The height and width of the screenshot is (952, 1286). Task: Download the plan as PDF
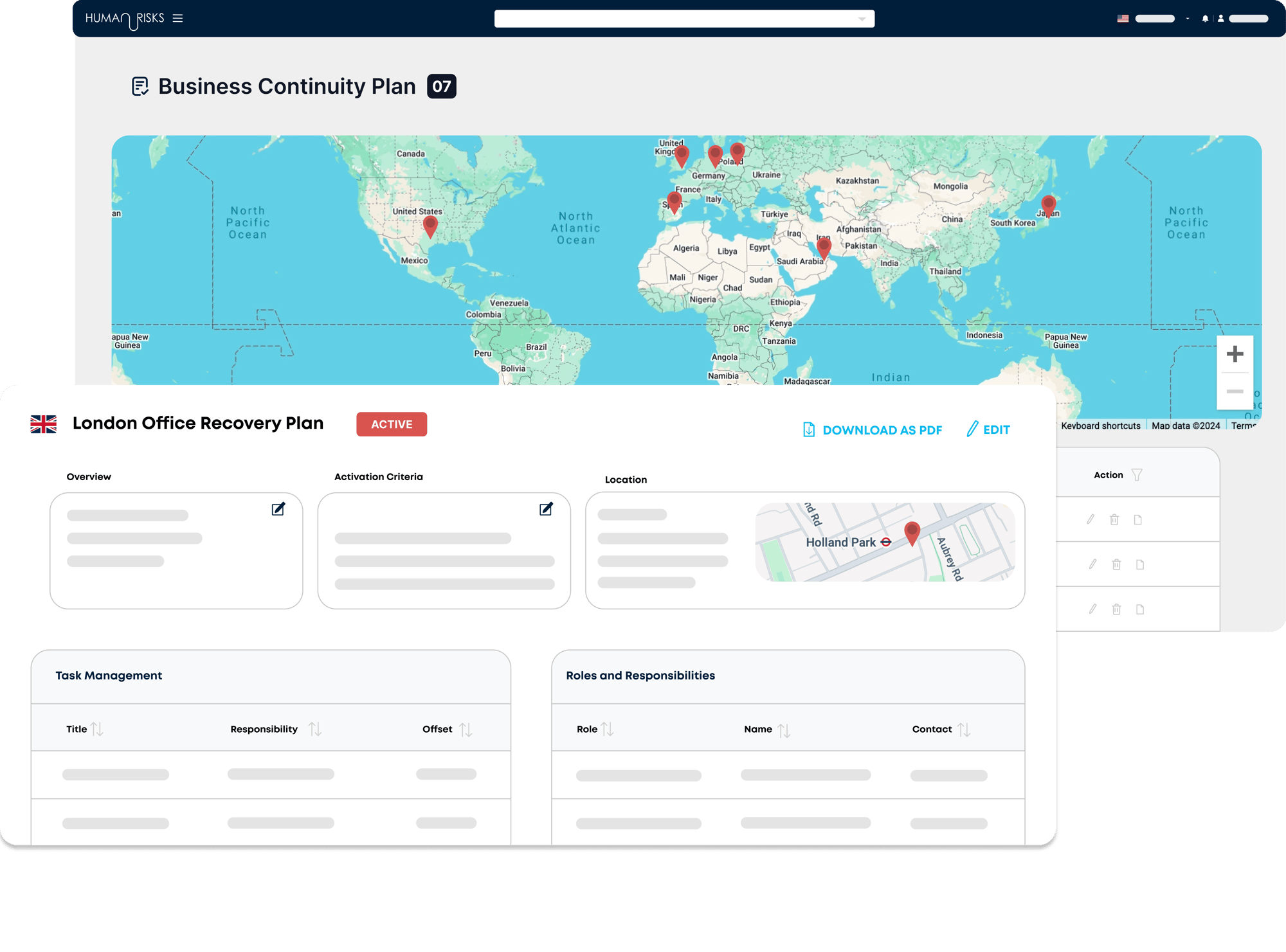point(873,430)
